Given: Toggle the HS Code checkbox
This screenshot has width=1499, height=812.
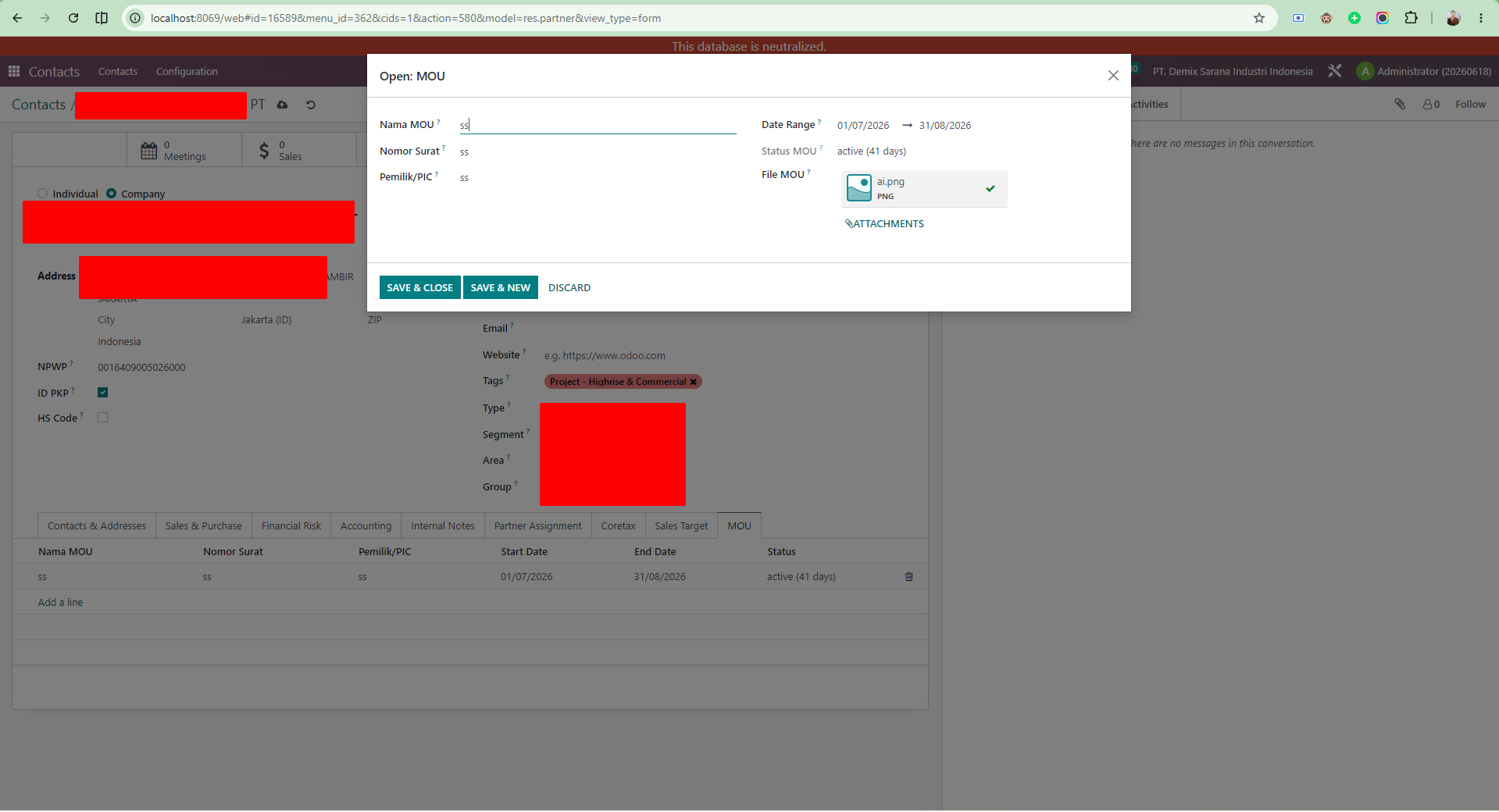Looking at the screenshot, I should pyautogui.click(x=103, y=418).
